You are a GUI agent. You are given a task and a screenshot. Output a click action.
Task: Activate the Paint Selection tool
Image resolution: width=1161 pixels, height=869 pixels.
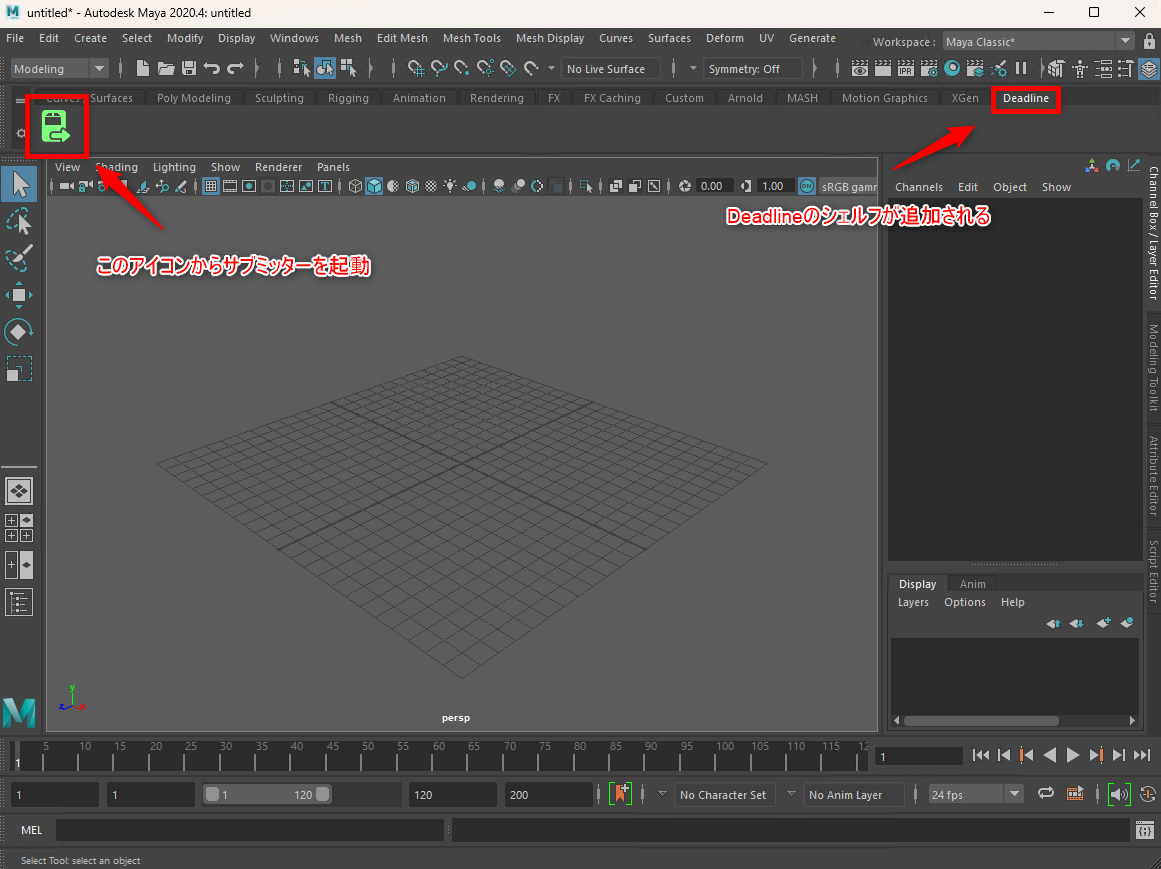point(20,257)
